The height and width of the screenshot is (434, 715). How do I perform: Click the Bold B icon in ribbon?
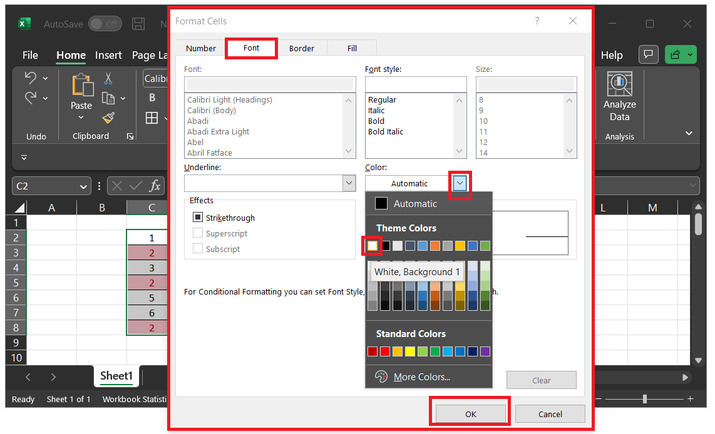pyautogui.click(x=152, y=98)
